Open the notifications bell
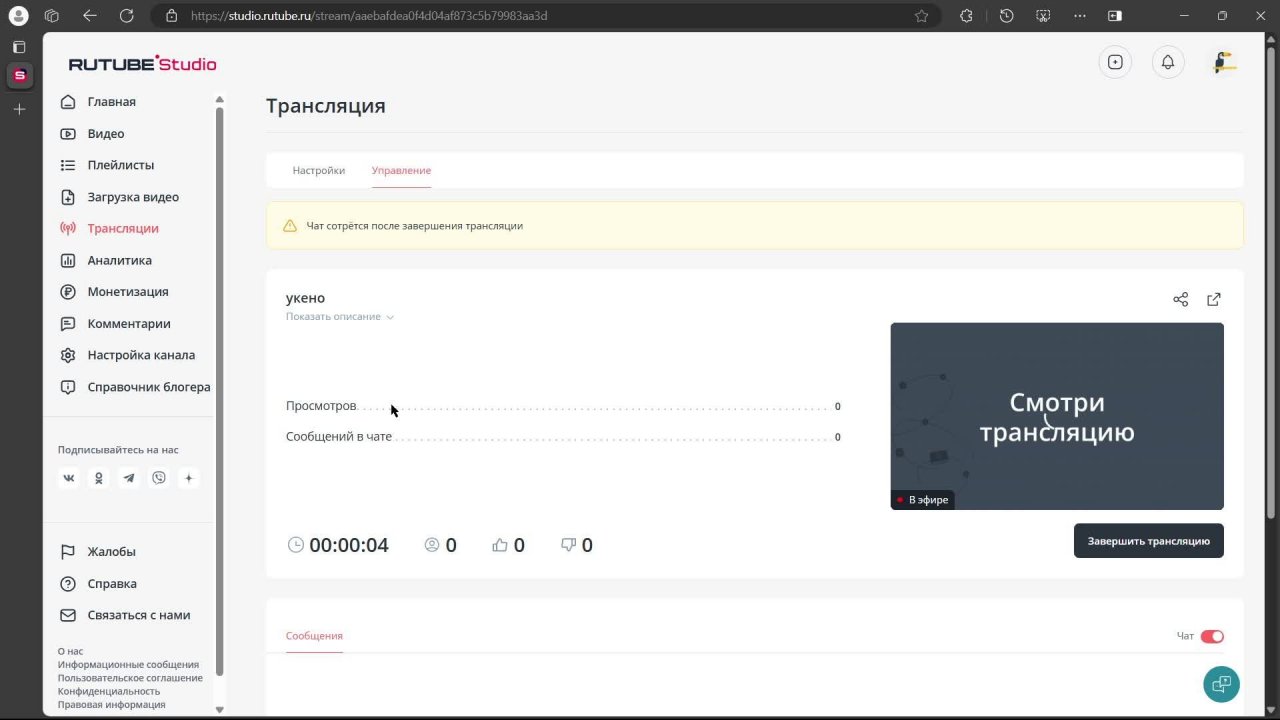The height and width of the screenshot is (720, 1280). click(1168, 62)
